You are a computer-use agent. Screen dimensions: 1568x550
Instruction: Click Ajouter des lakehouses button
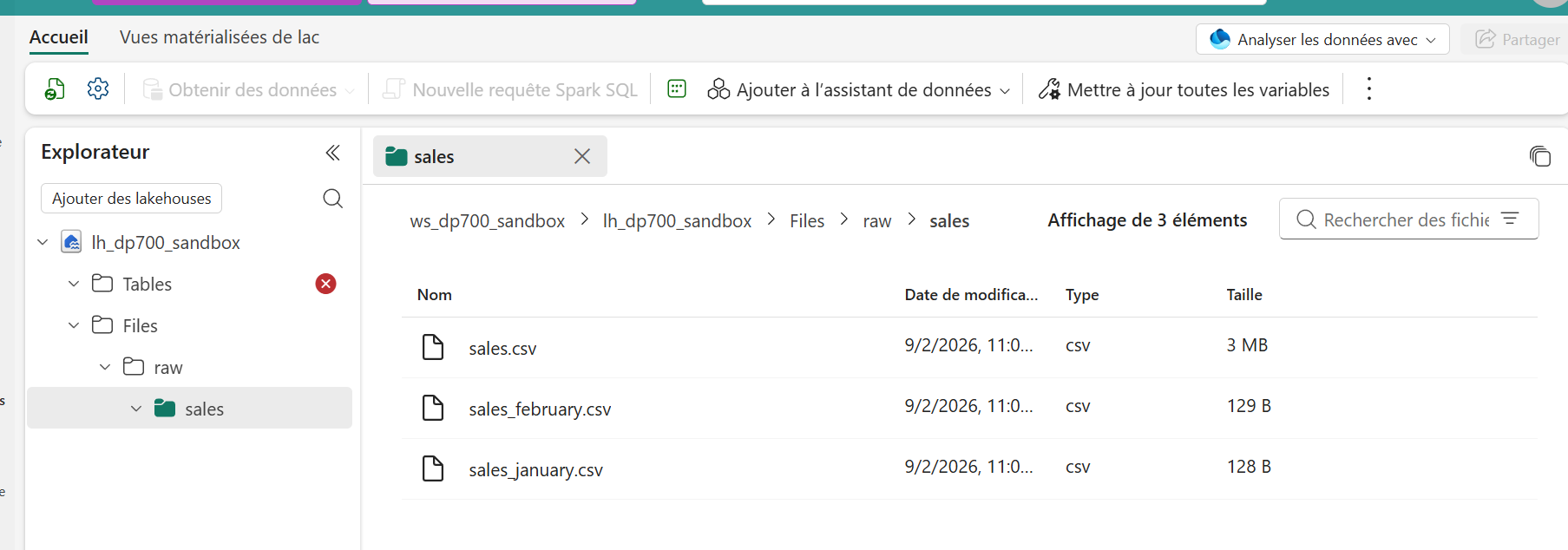coord(131,198)
